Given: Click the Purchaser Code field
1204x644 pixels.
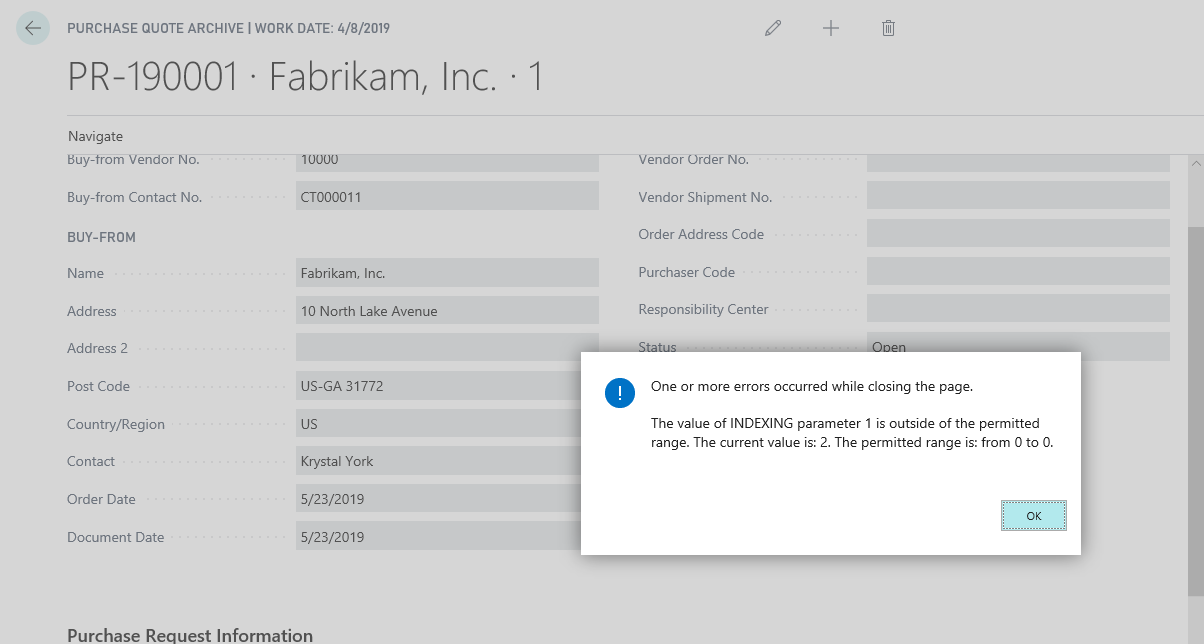Looking at the screenshot, I should coord(1018,272).
